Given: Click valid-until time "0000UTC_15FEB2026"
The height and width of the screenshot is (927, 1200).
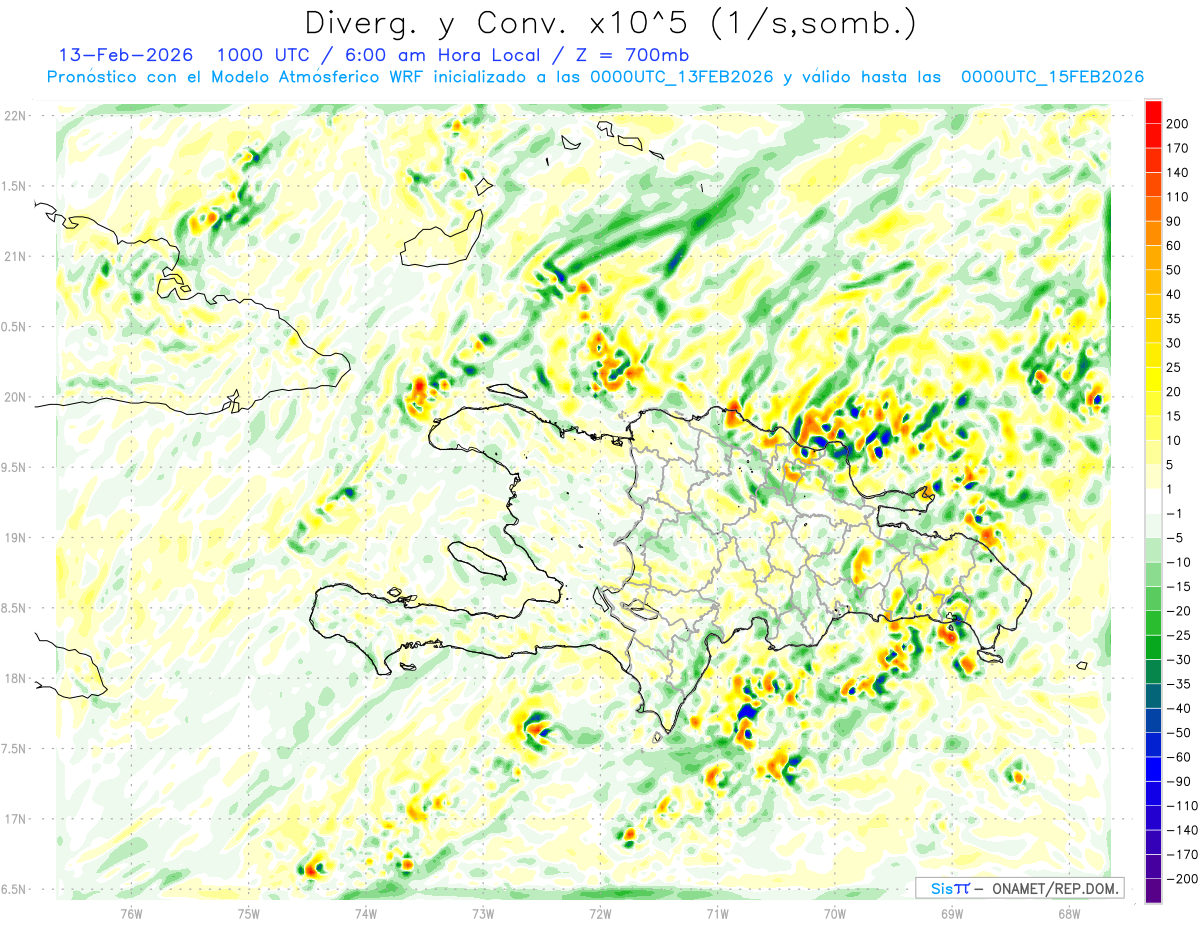Looking at the screenshot, I should tap(1052, 77).
